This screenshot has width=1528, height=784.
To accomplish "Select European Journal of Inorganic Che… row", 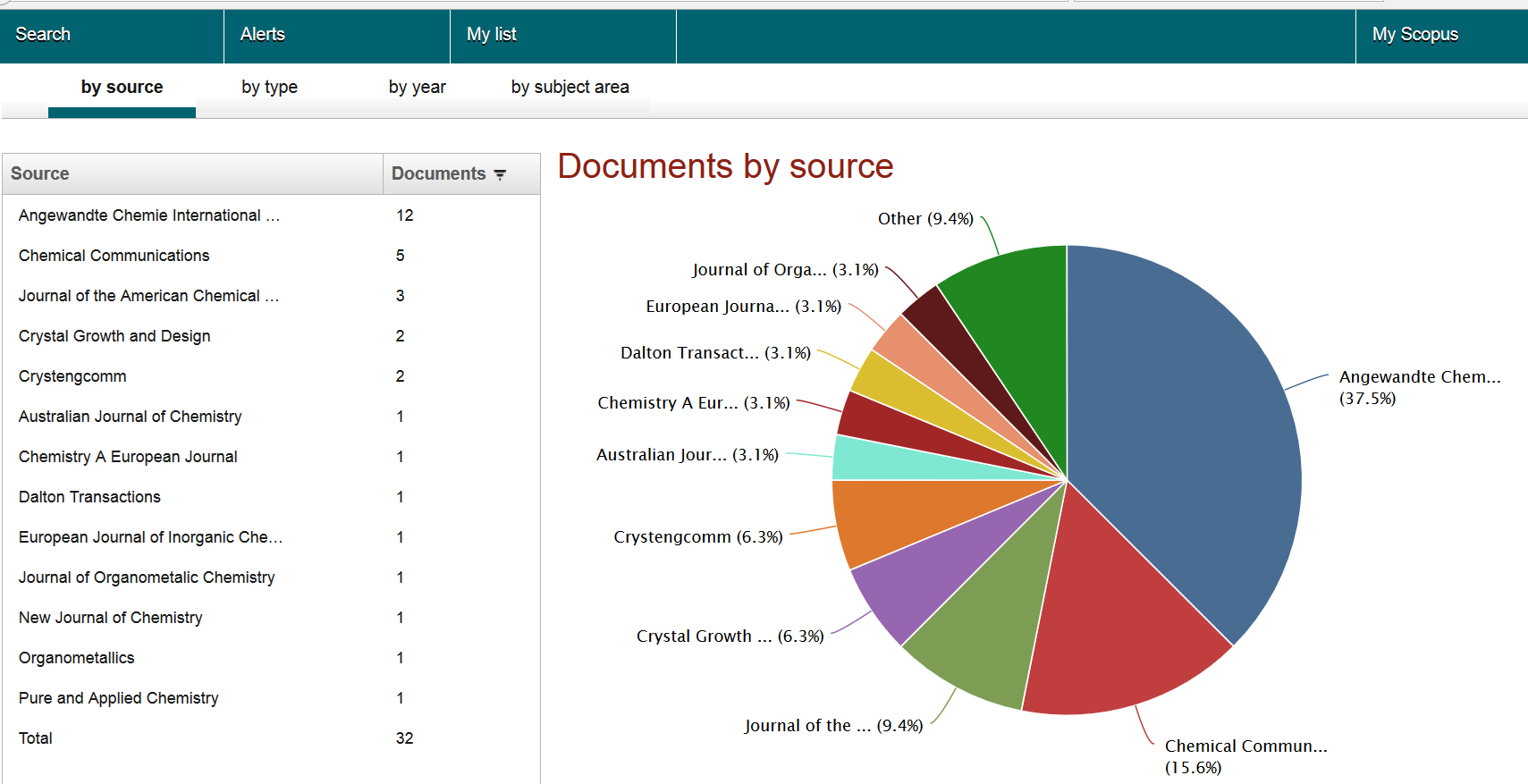I will coord(271,537).
